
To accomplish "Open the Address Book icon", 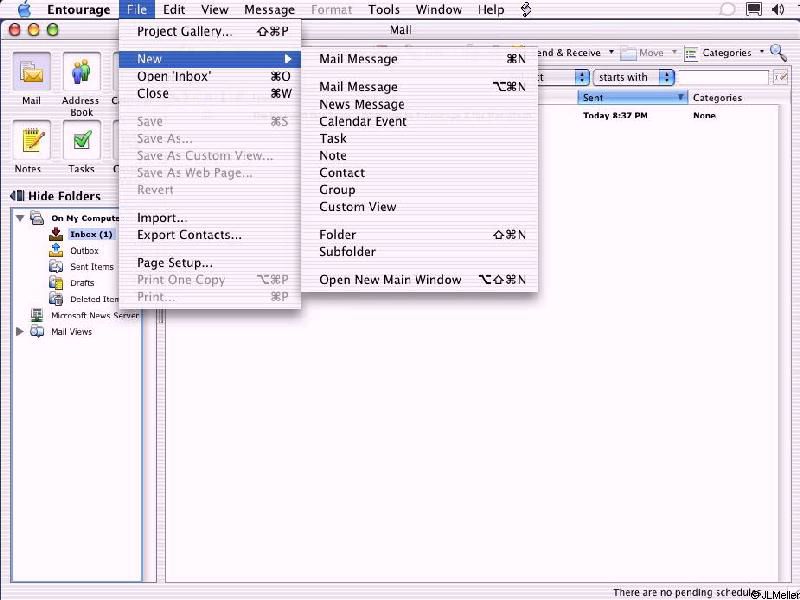I will tap(81, 73).
